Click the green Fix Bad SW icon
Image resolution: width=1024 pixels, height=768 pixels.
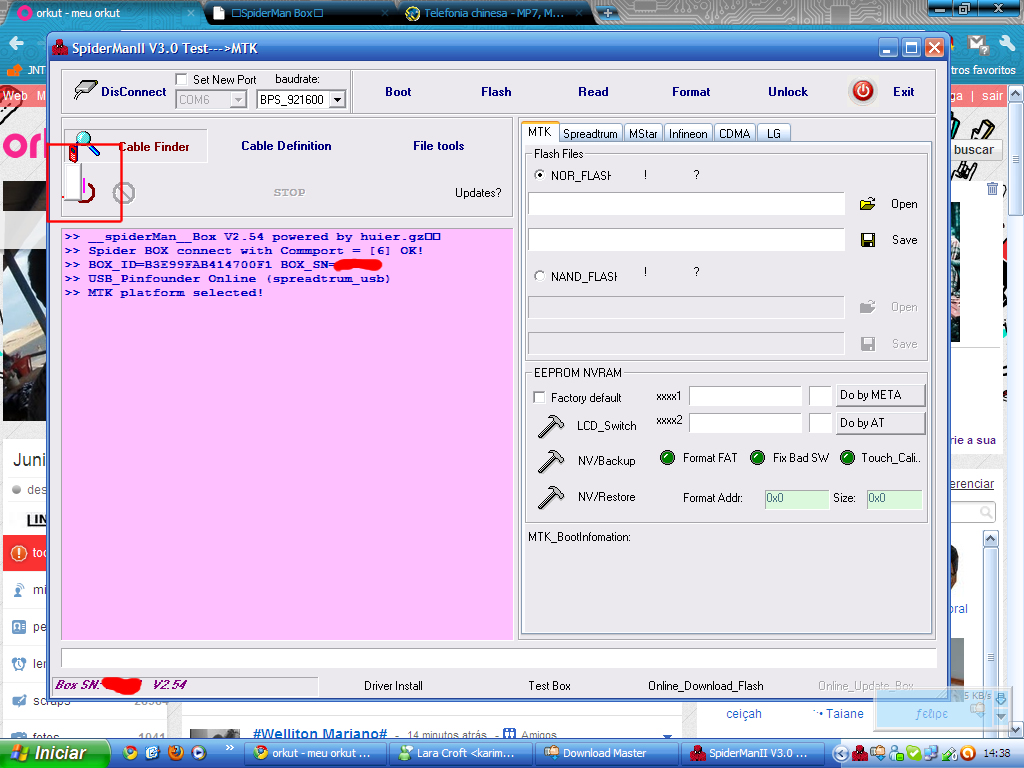point(757,458)
